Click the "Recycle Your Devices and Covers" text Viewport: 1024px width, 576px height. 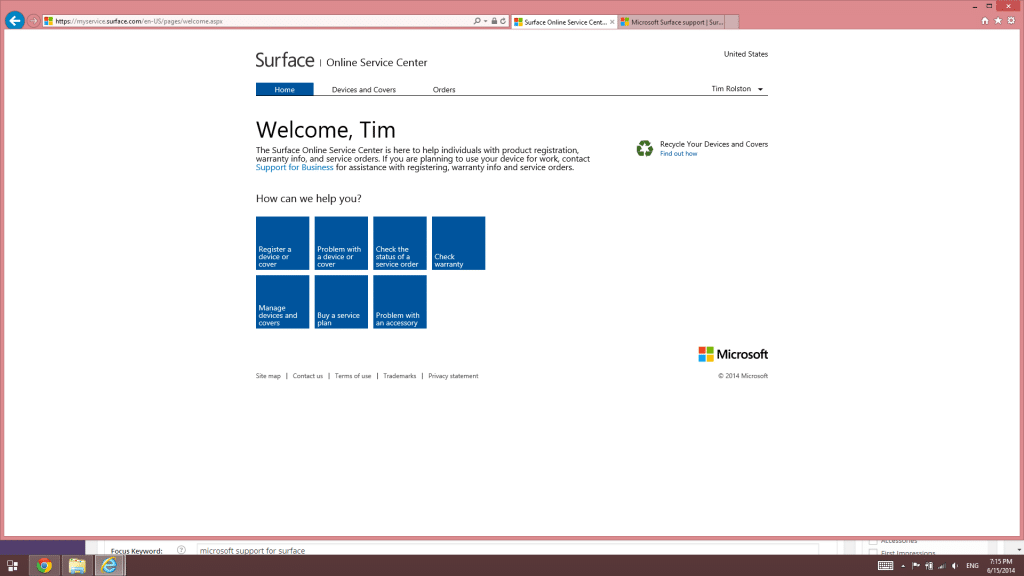point(714,144)
